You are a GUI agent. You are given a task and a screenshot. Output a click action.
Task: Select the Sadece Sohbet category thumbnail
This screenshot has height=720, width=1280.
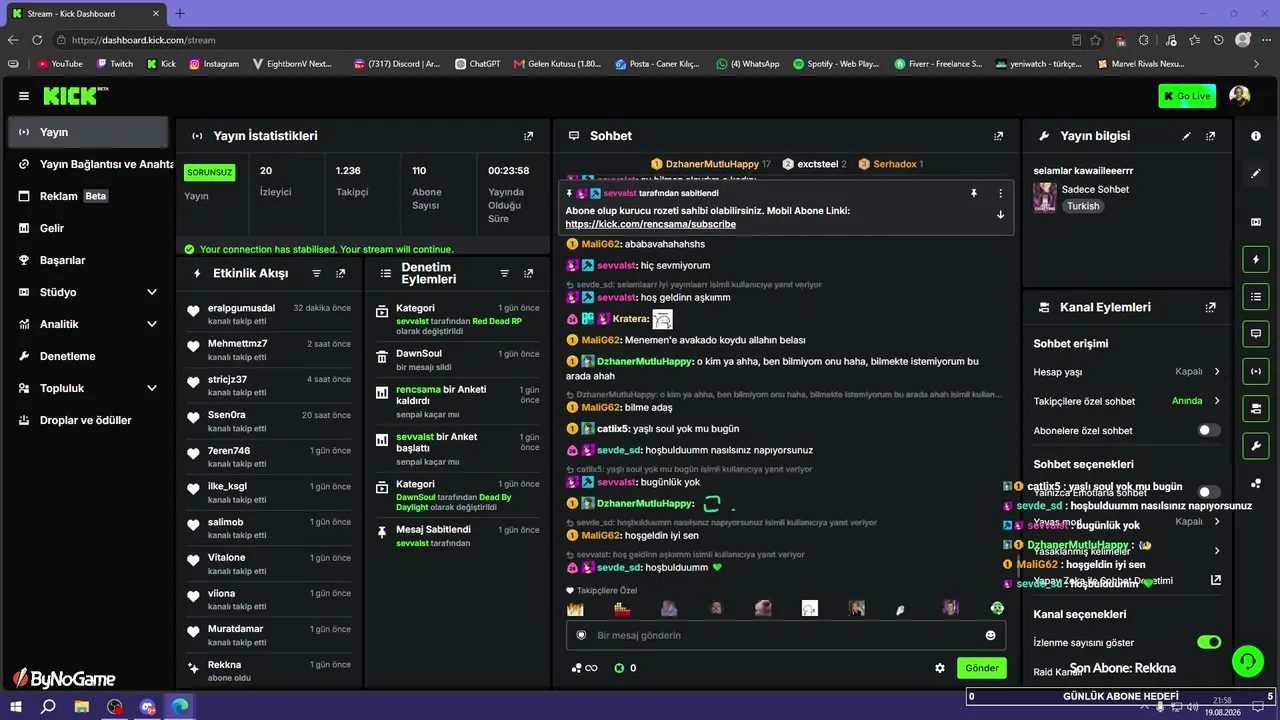tap(1045, 197)
